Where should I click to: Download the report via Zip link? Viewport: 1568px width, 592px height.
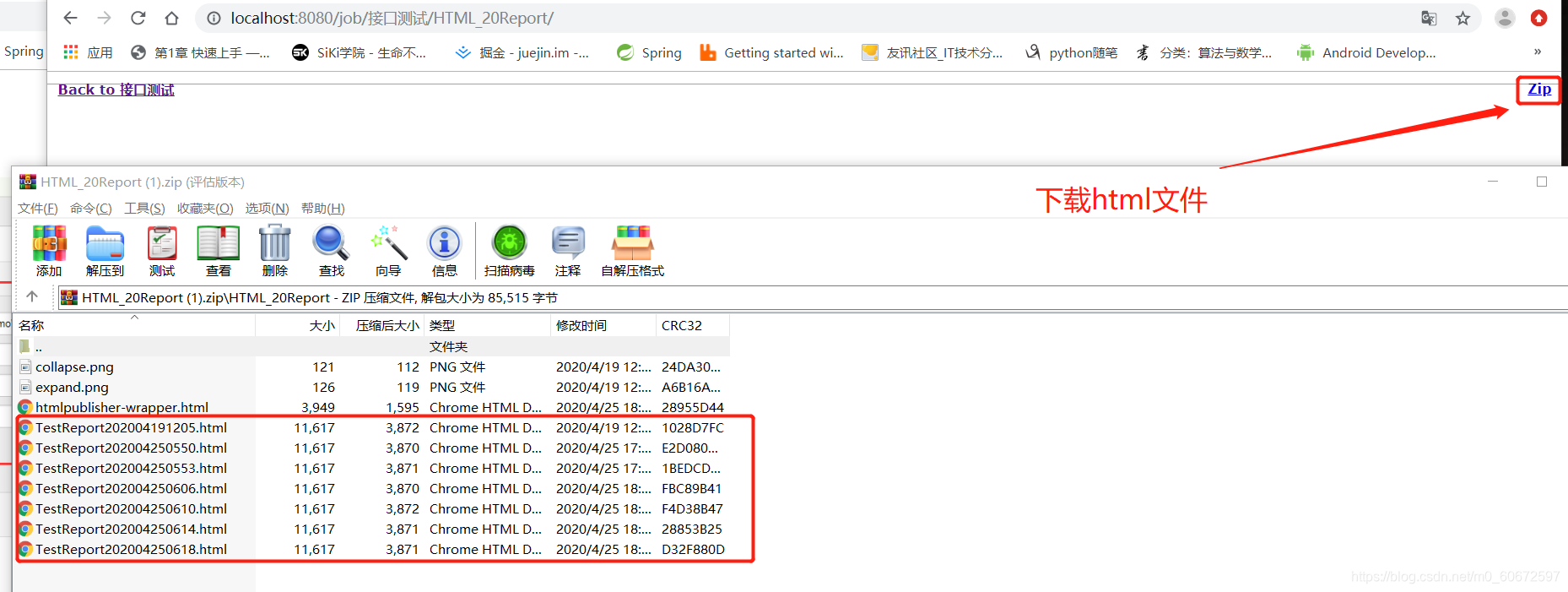[1539, 89]
